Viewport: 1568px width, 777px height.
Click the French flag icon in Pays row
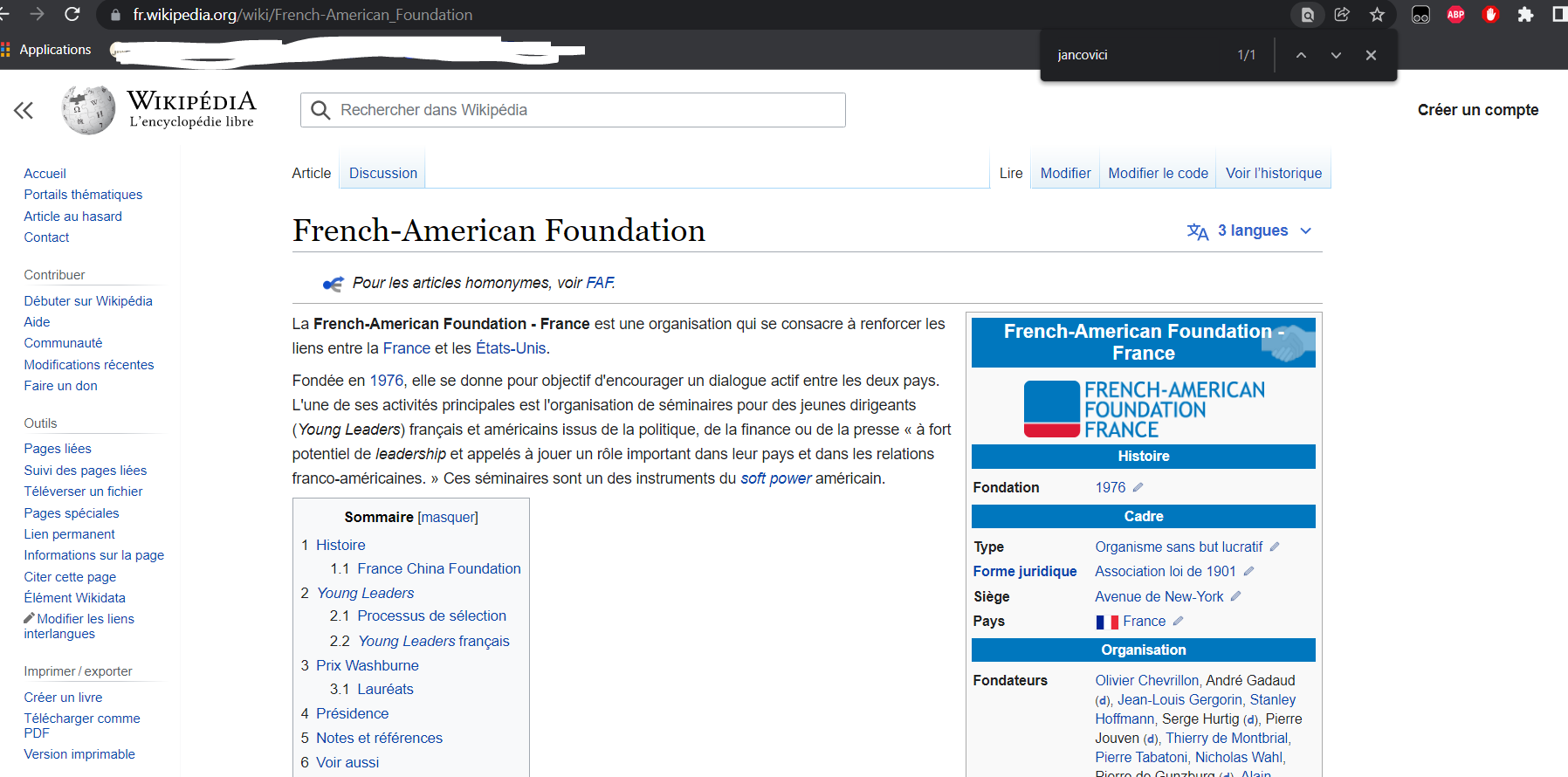(1107, 622)
